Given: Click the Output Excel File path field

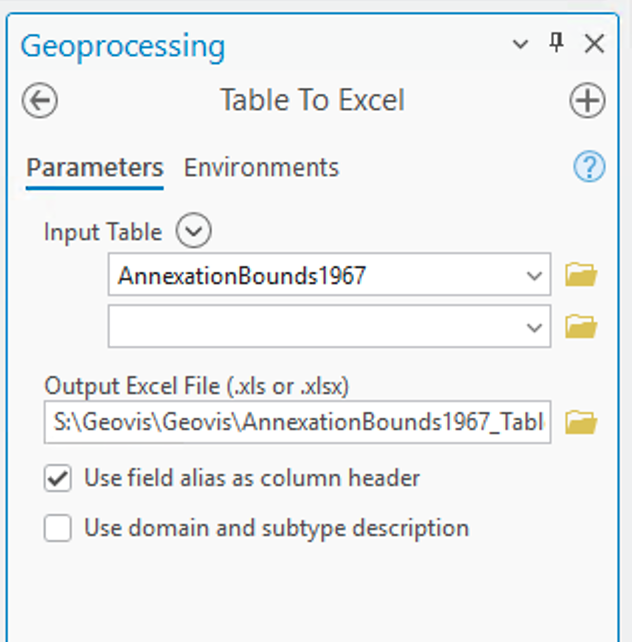Looking at the screenshot, I should coord(298,424).
